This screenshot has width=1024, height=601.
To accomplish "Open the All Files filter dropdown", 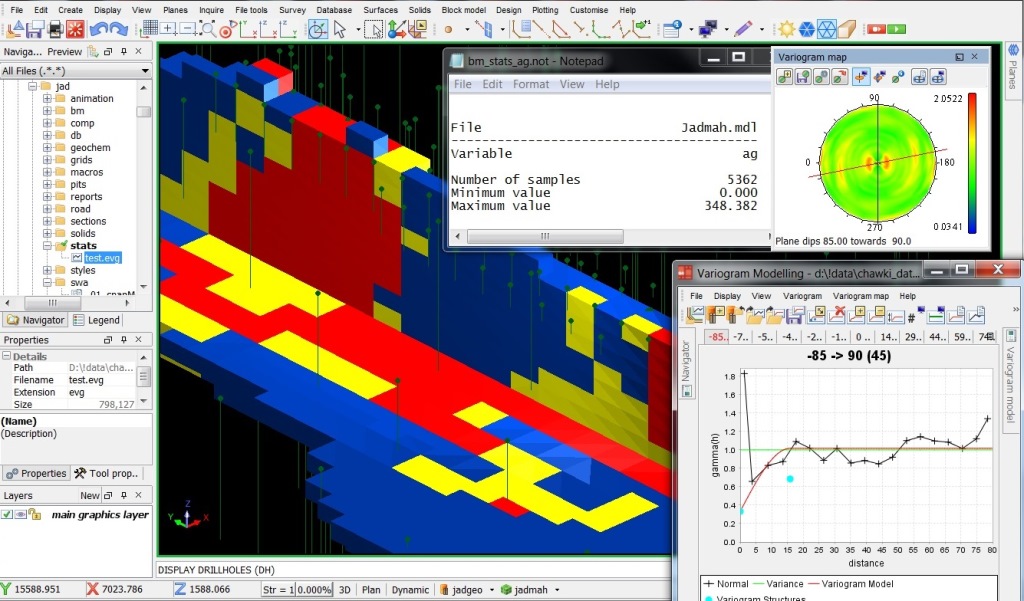I will pyautogui.click(x=144, y=71).
